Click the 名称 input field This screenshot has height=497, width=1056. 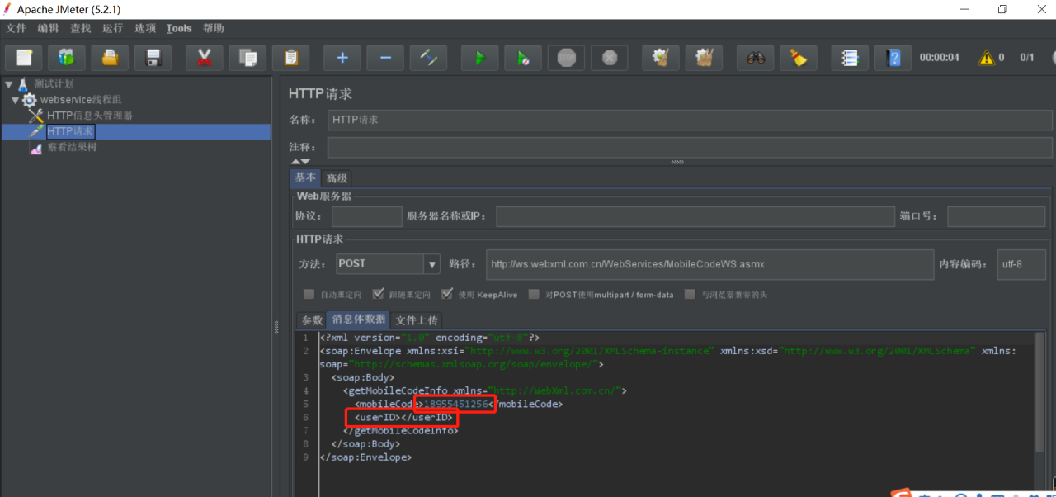690,120
